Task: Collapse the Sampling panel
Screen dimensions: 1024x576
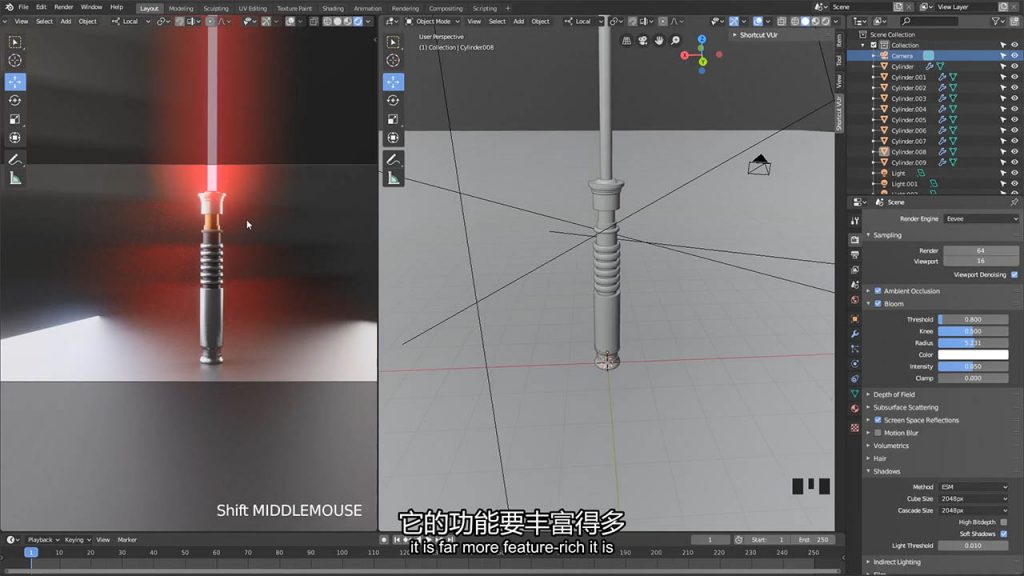Action: [887, 235]
